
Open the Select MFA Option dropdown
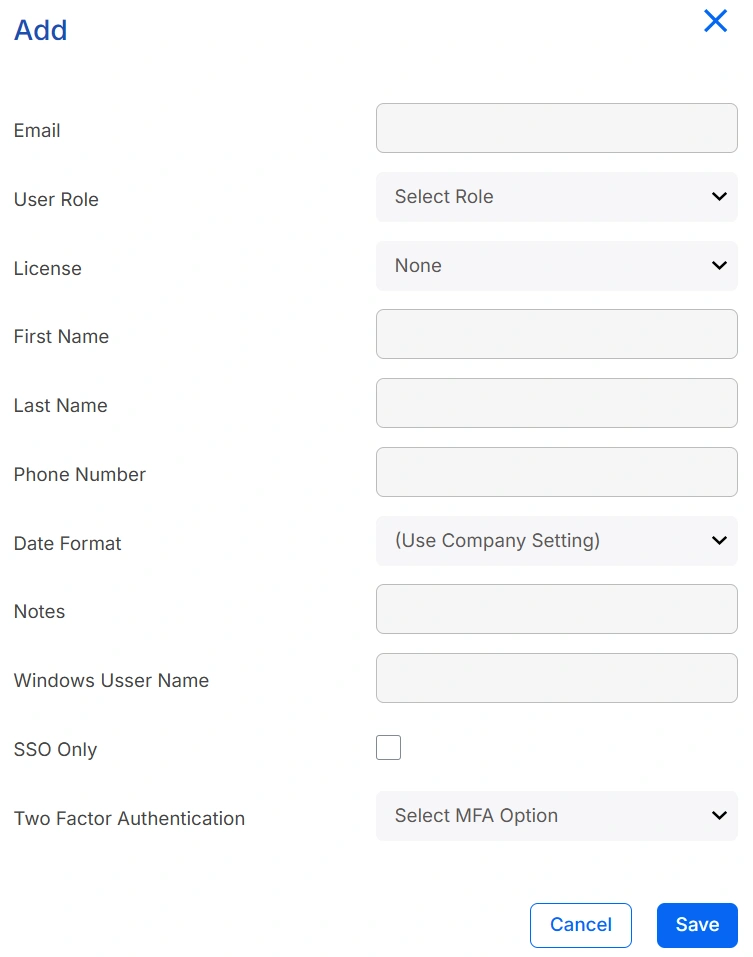click(557, 815)
